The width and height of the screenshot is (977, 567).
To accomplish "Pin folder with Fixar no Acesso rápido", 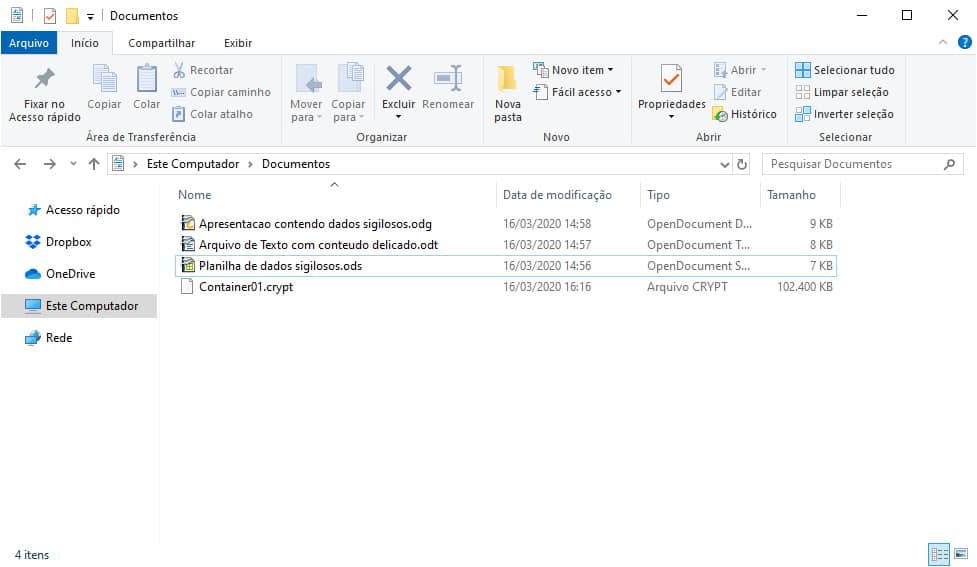I will pos(44,93).
